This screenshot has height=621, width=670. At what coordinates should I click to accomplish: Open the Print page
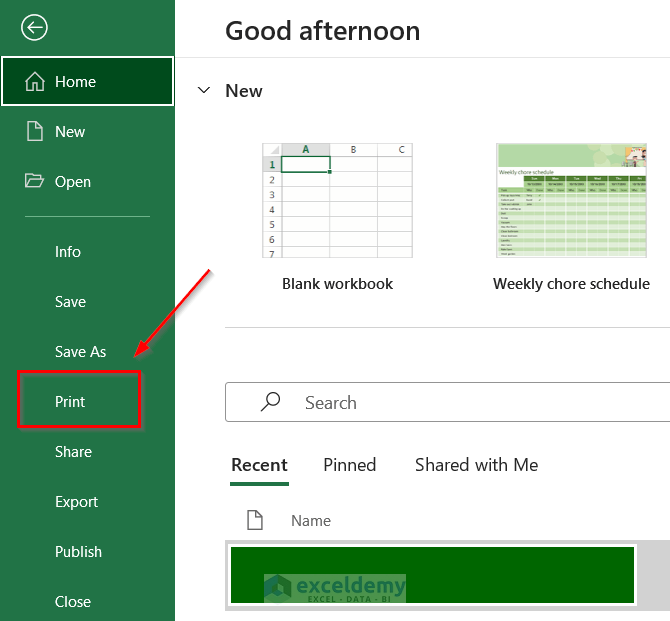(70, 402)
